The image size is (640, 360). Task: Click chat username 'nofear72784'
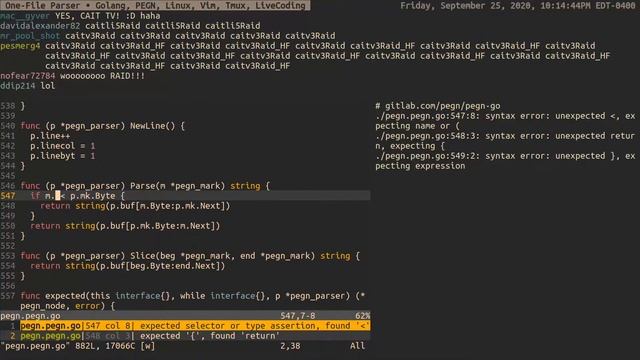27,76
